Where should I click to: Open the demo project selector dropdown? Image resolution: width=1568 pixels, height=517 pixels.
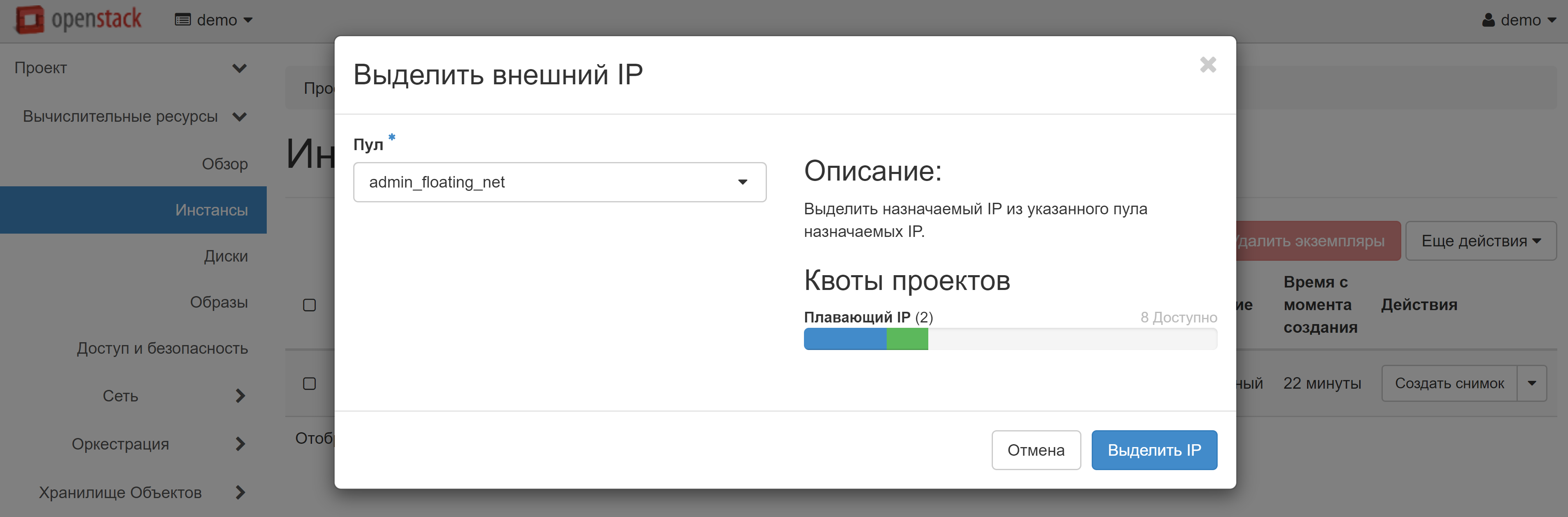point(214,20)
